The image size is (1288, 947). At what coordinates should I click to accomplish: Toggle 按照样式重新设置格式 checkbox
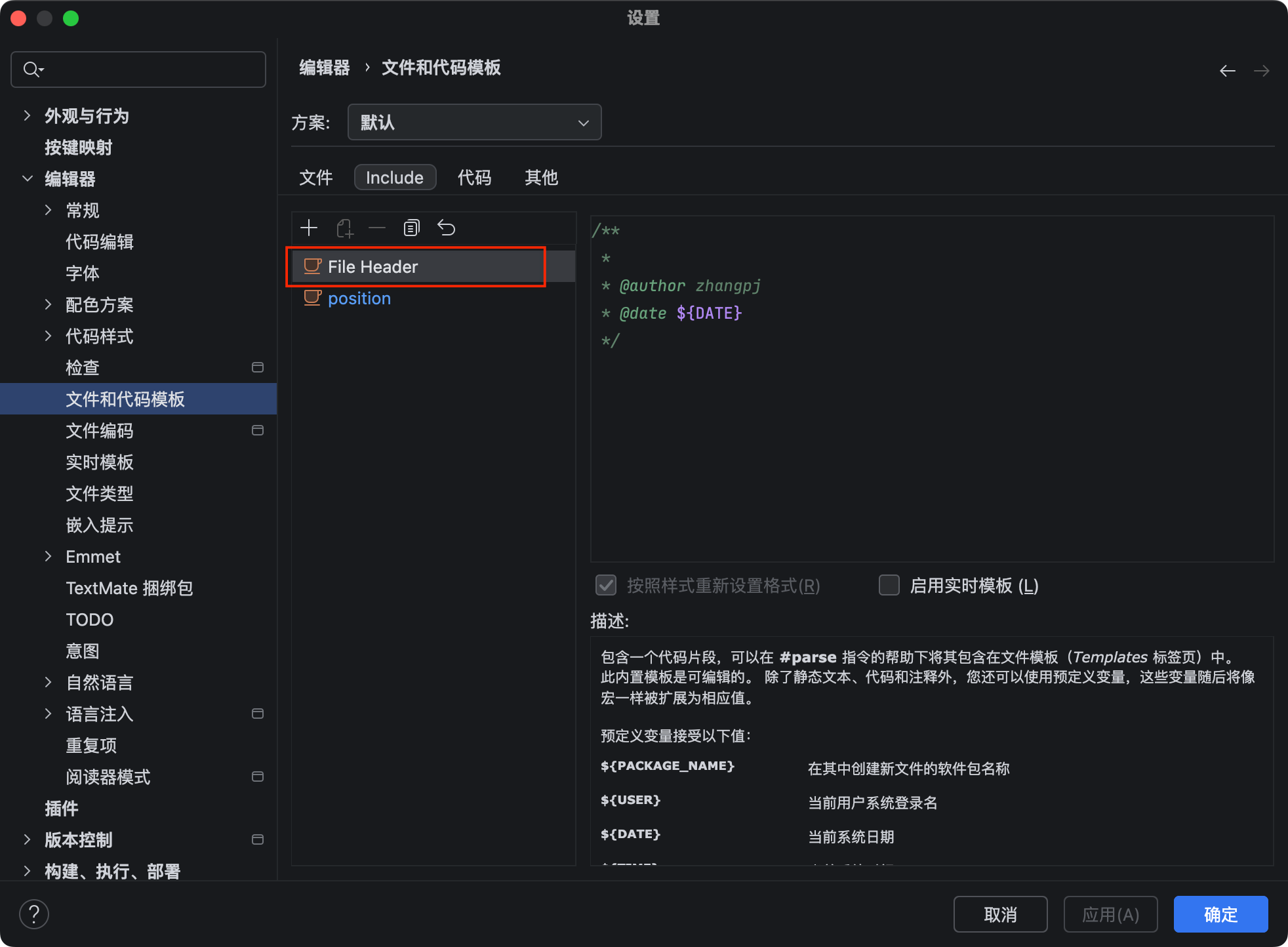(606, 585)
